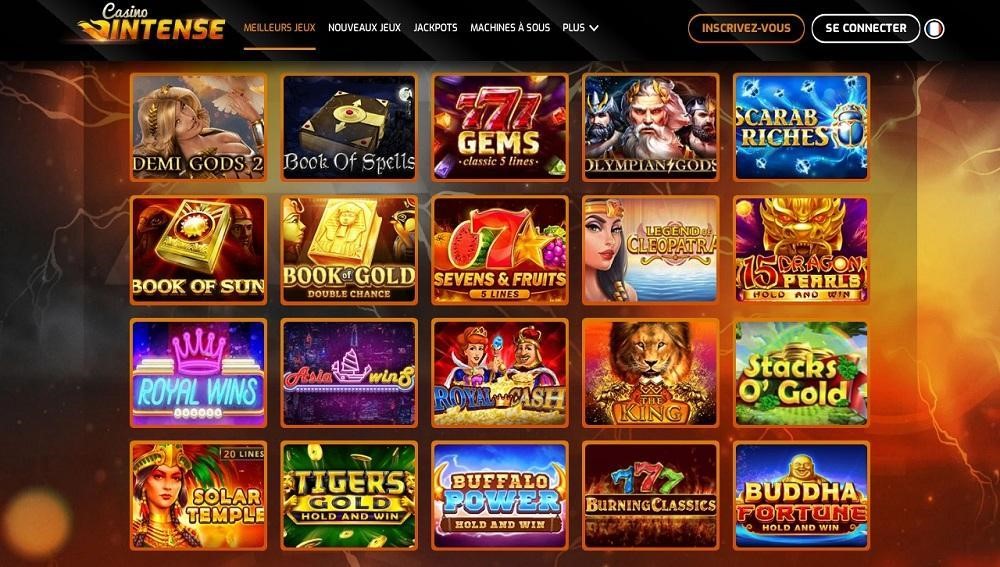The height and width of the screenshot is (567, 1000).
Task: Choose the Legend of Cleopatra game
Action: [x=651, y=249]
